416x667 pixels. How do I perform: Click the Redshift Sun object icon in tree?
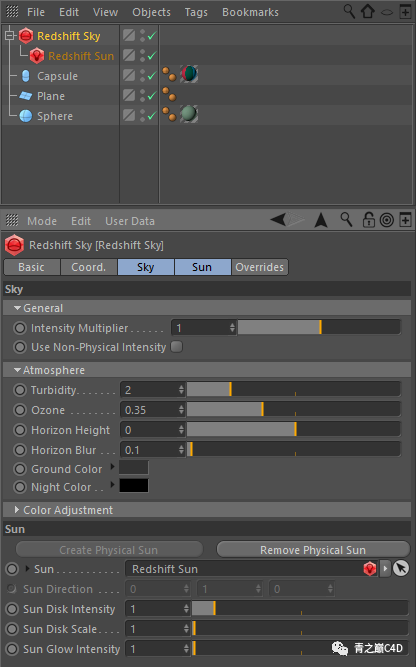click(x=37, y=56)
